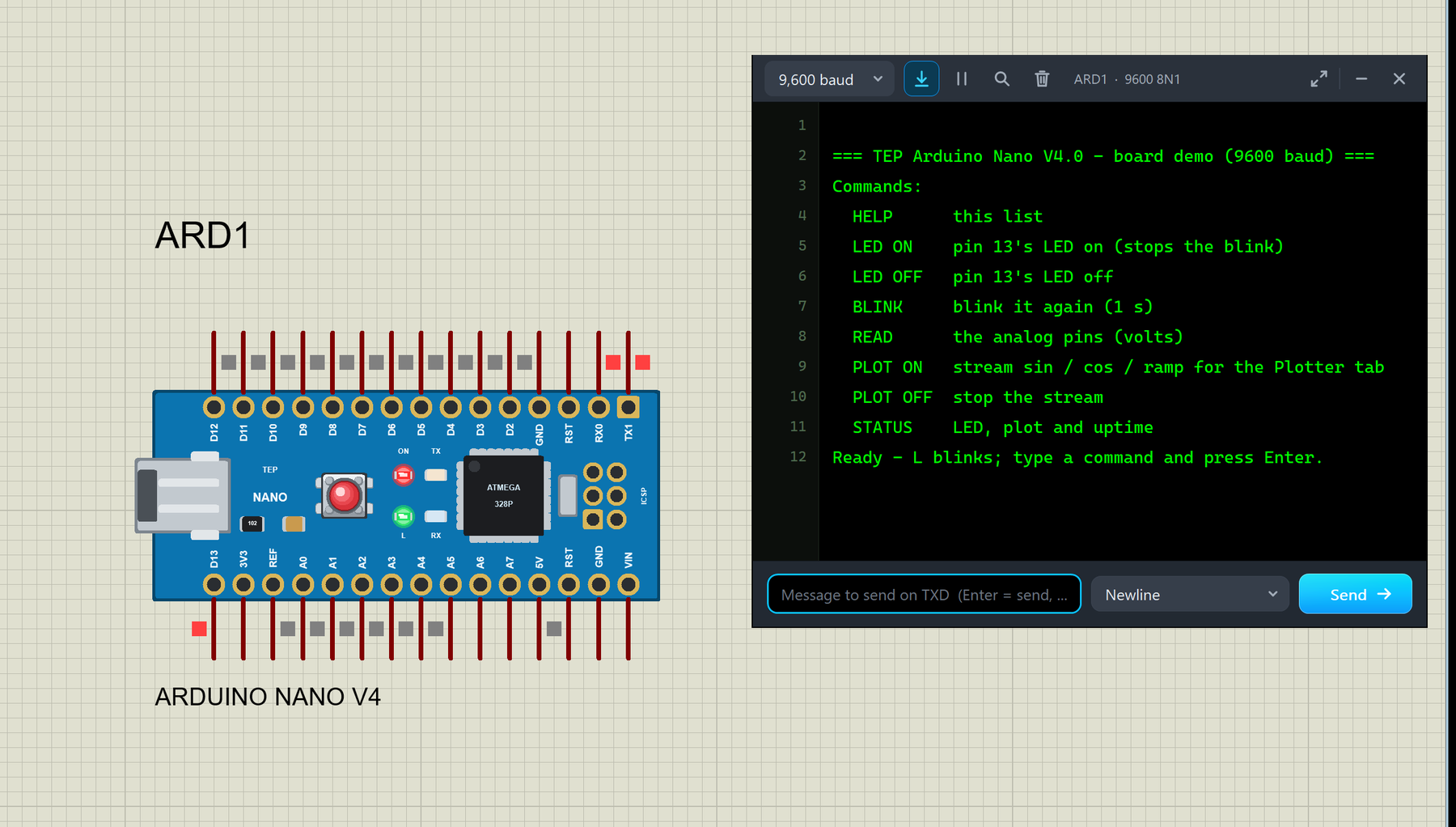This screenshot has height=827, width=1456.
Task: Click the 'LED ON' command line in output
Action: coord(1068,247)
